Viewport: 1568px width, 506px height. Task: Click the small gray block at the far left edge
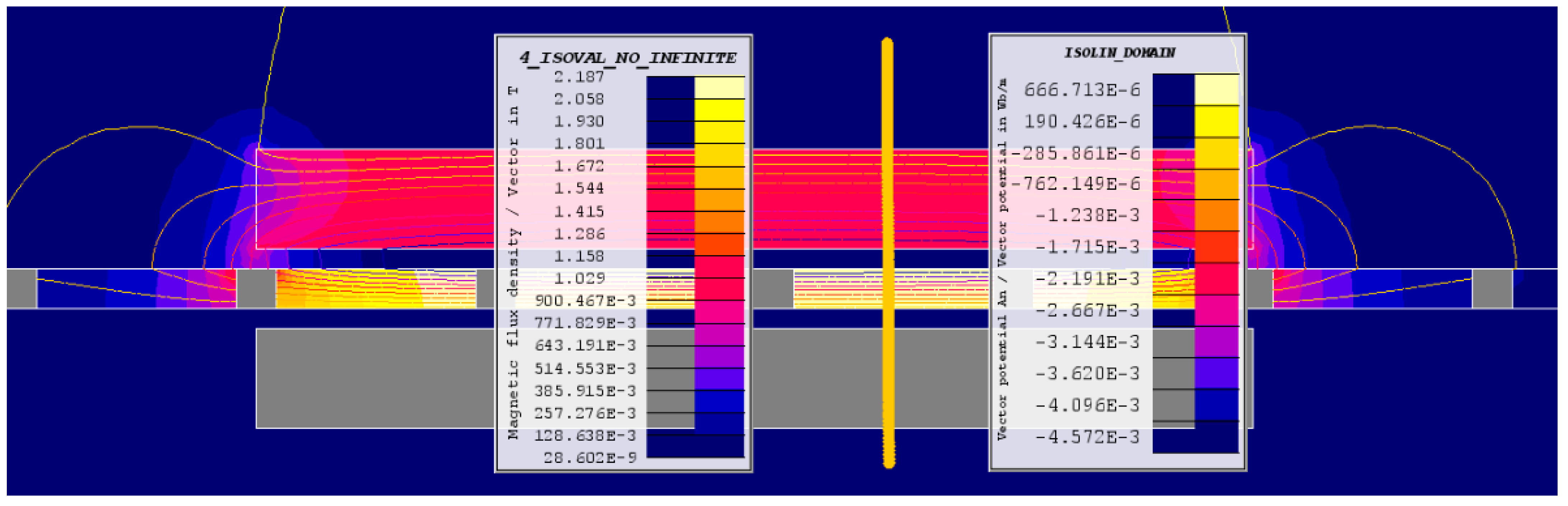[22, 288]
